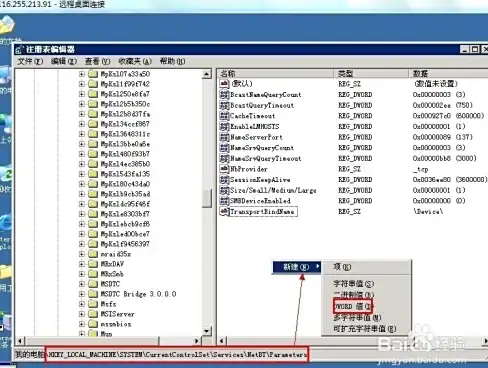The height and width of the screenshot is (368, 488).
Task: Expand the MSIServer key node
Action: 82,314
